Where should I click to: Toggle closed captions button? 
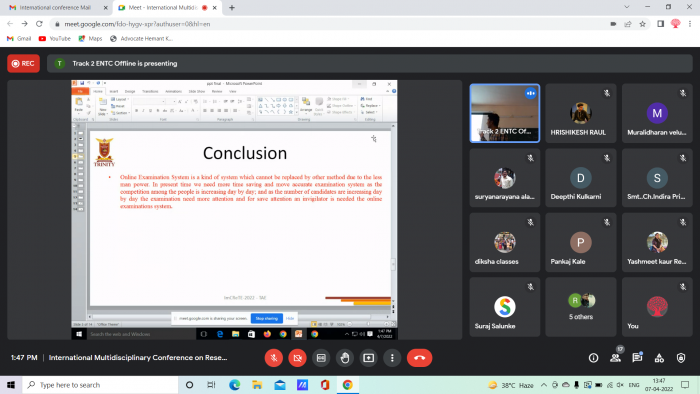tap(321, 358)
